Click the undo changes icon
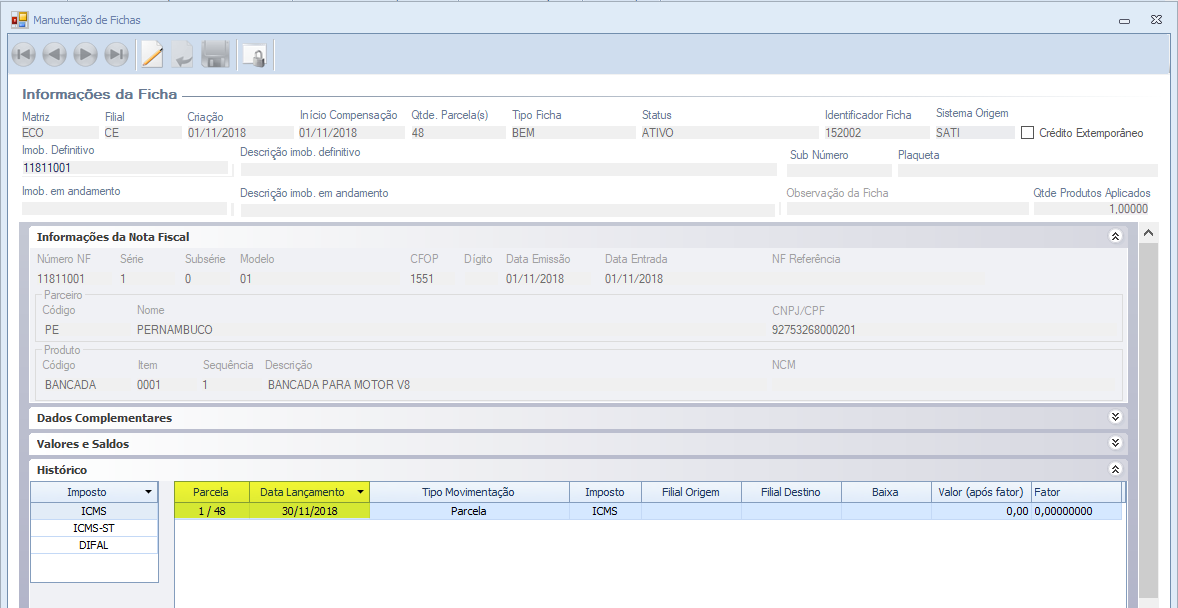Image resolution: width=1178 pixels, height=608 pixels. (x=183, y=55)
